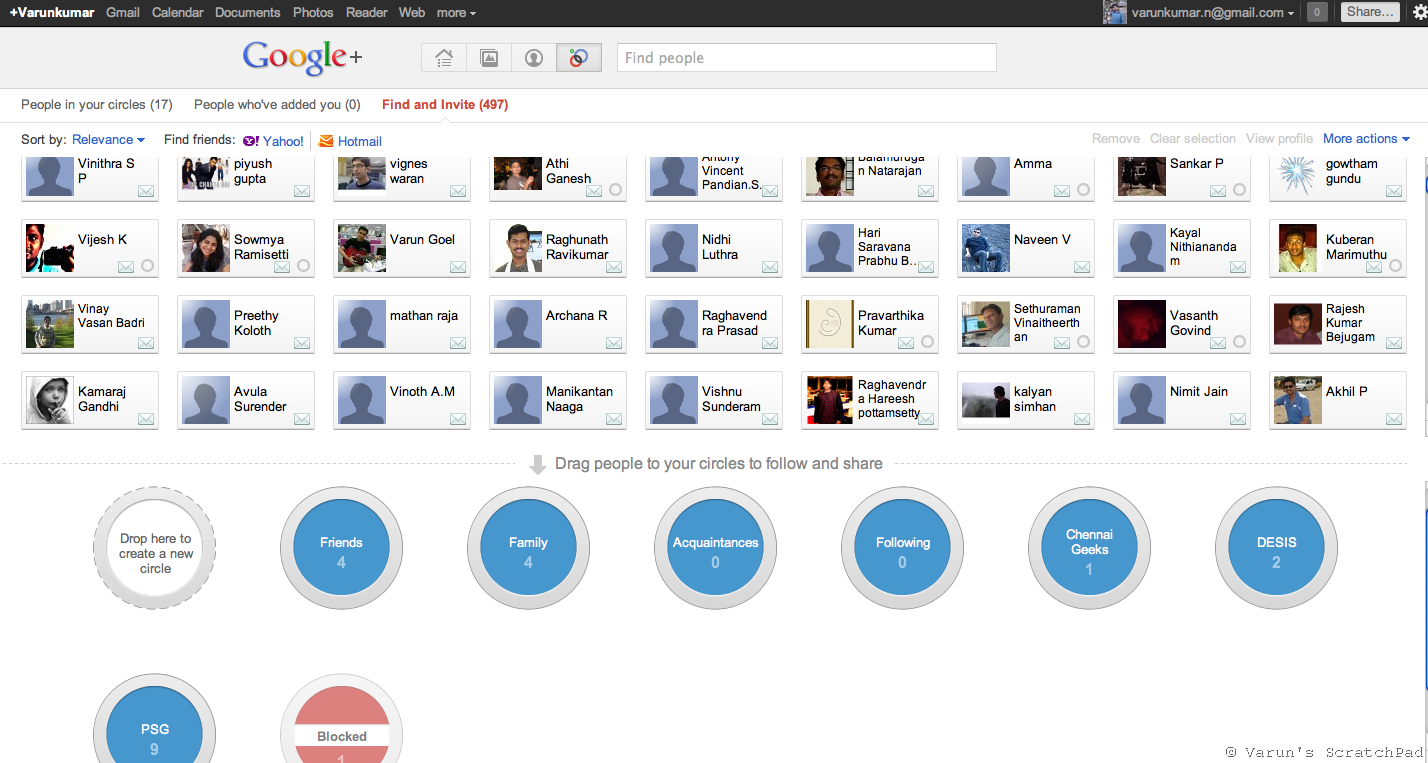Click circle marker on Vijesh K card
The height and width of the screenshot is (763, 1428).
[x=147, y=266]
